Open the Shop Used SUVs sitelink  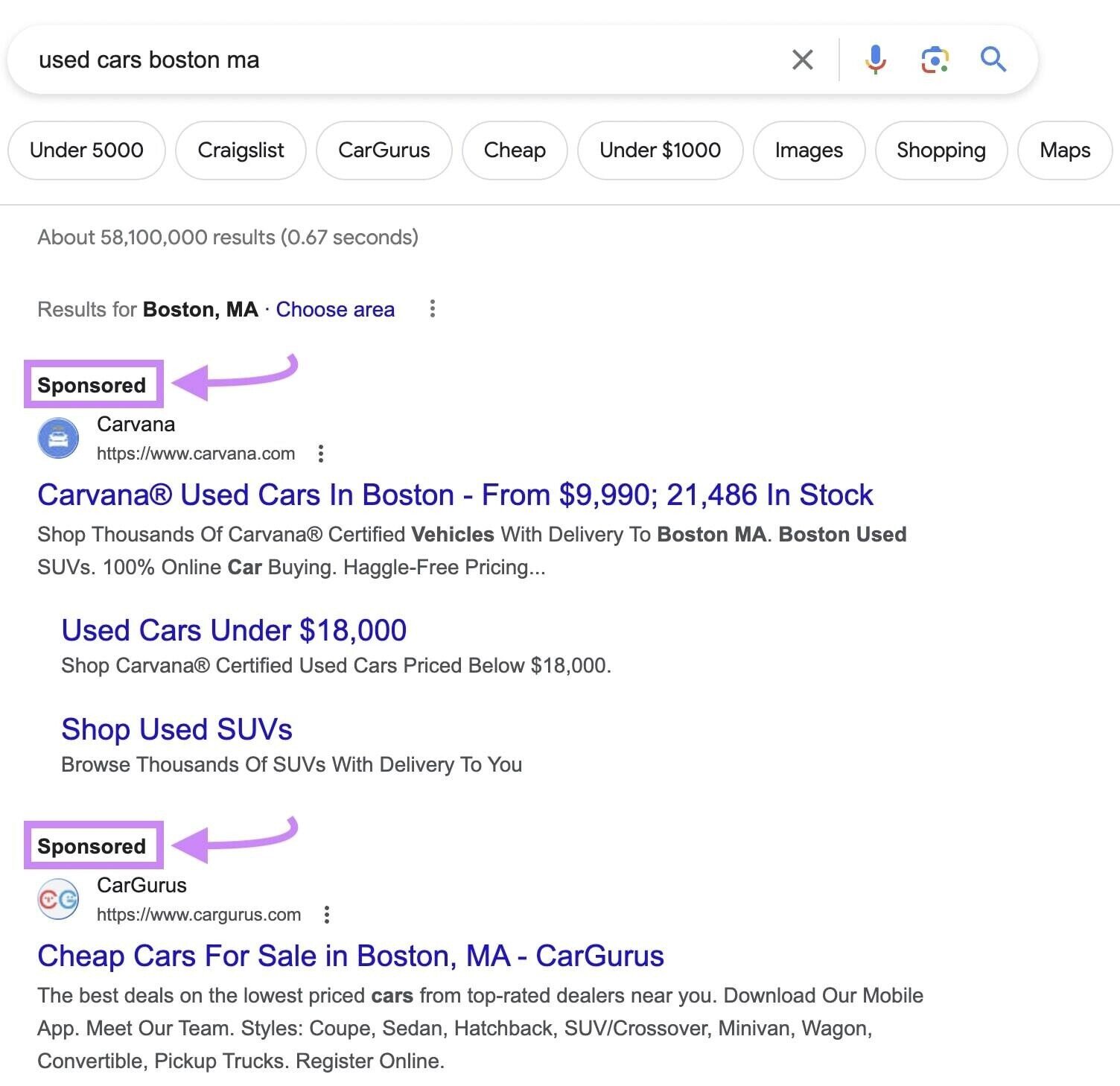[x=176, y=729]
